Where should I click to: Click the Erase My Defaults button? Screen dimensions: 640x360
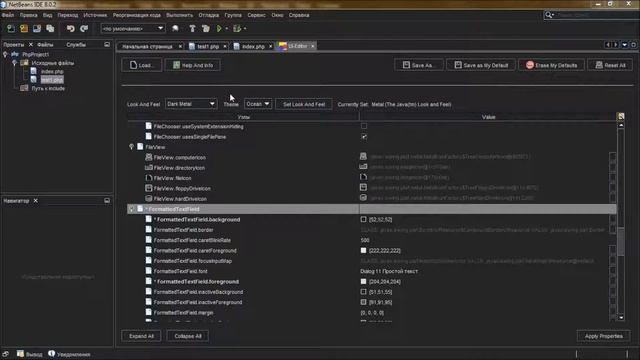coord(551,65)
